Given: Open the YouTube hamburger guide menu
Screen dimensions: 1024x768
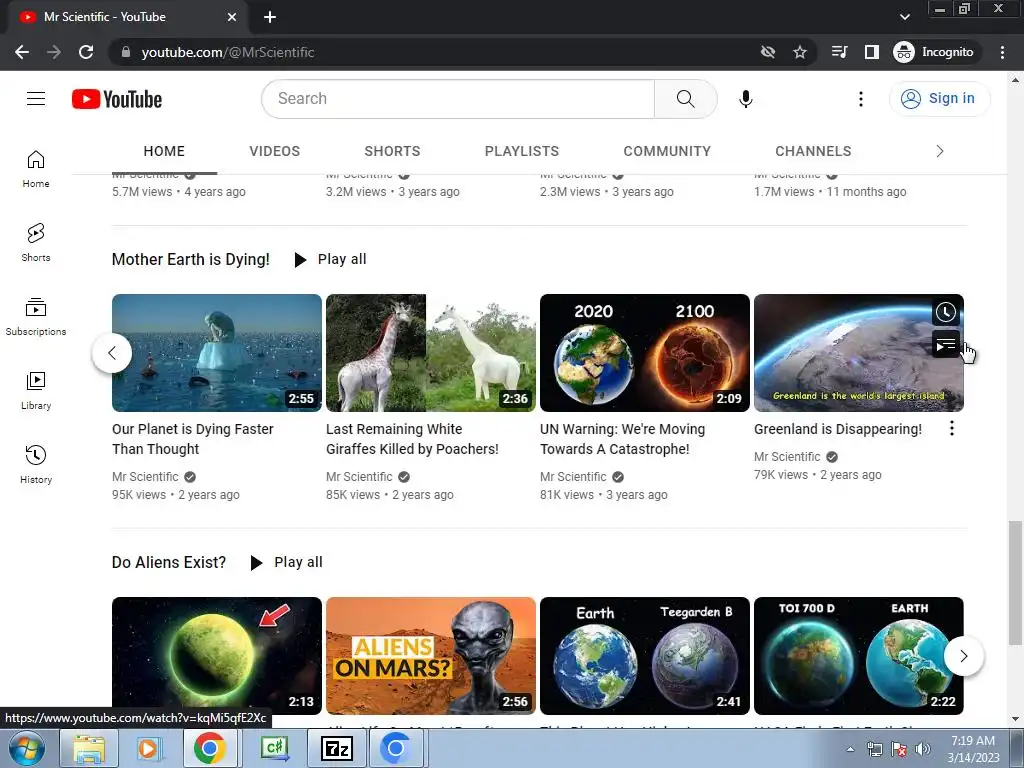Looking at the screenshot, I should [36, 99].
